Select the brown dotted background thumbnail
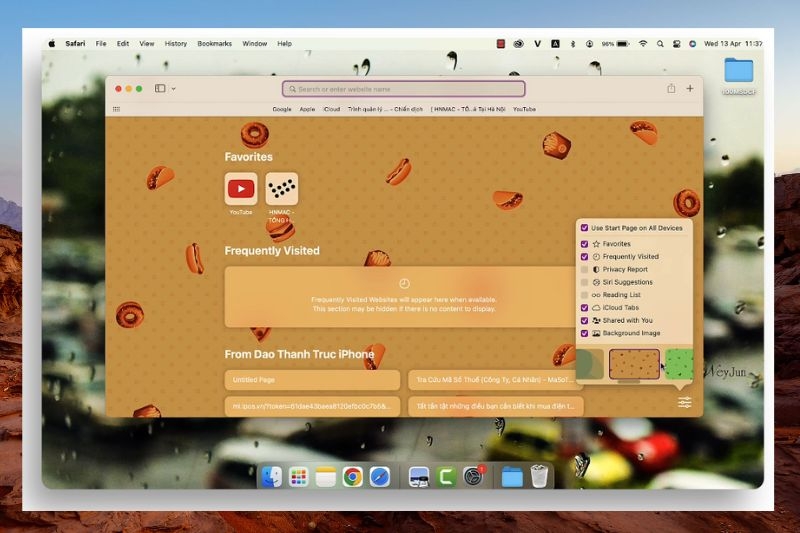The height and width of the screenshot is (533, 800). click(x=634, y=364)
